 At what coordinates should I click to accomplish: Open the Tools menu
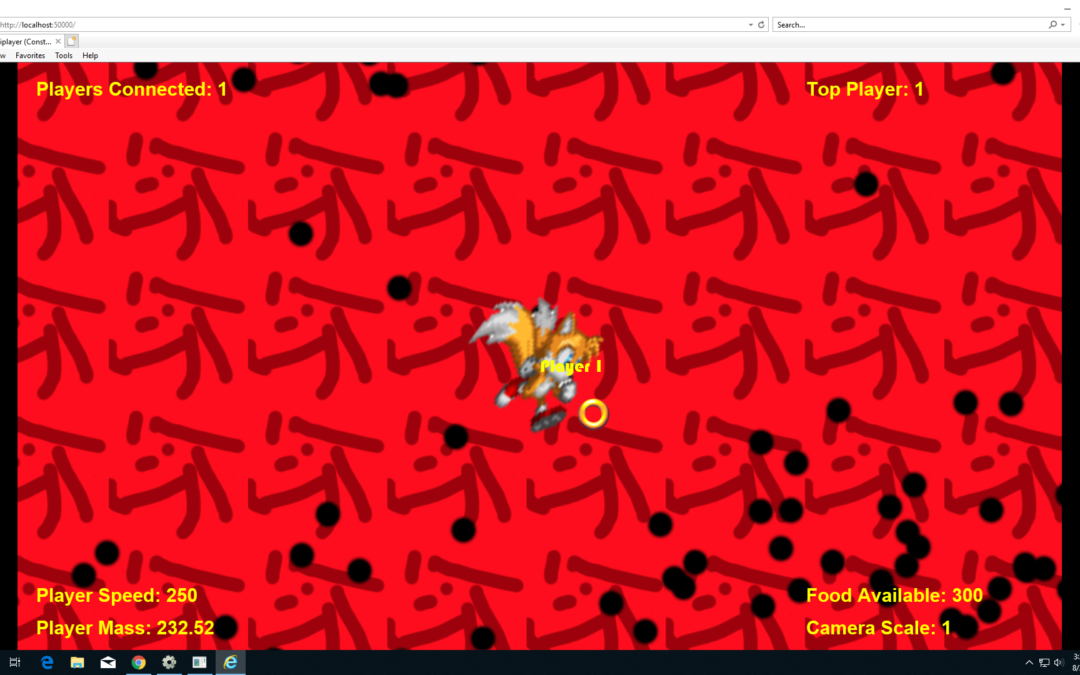tap(63, 56)
